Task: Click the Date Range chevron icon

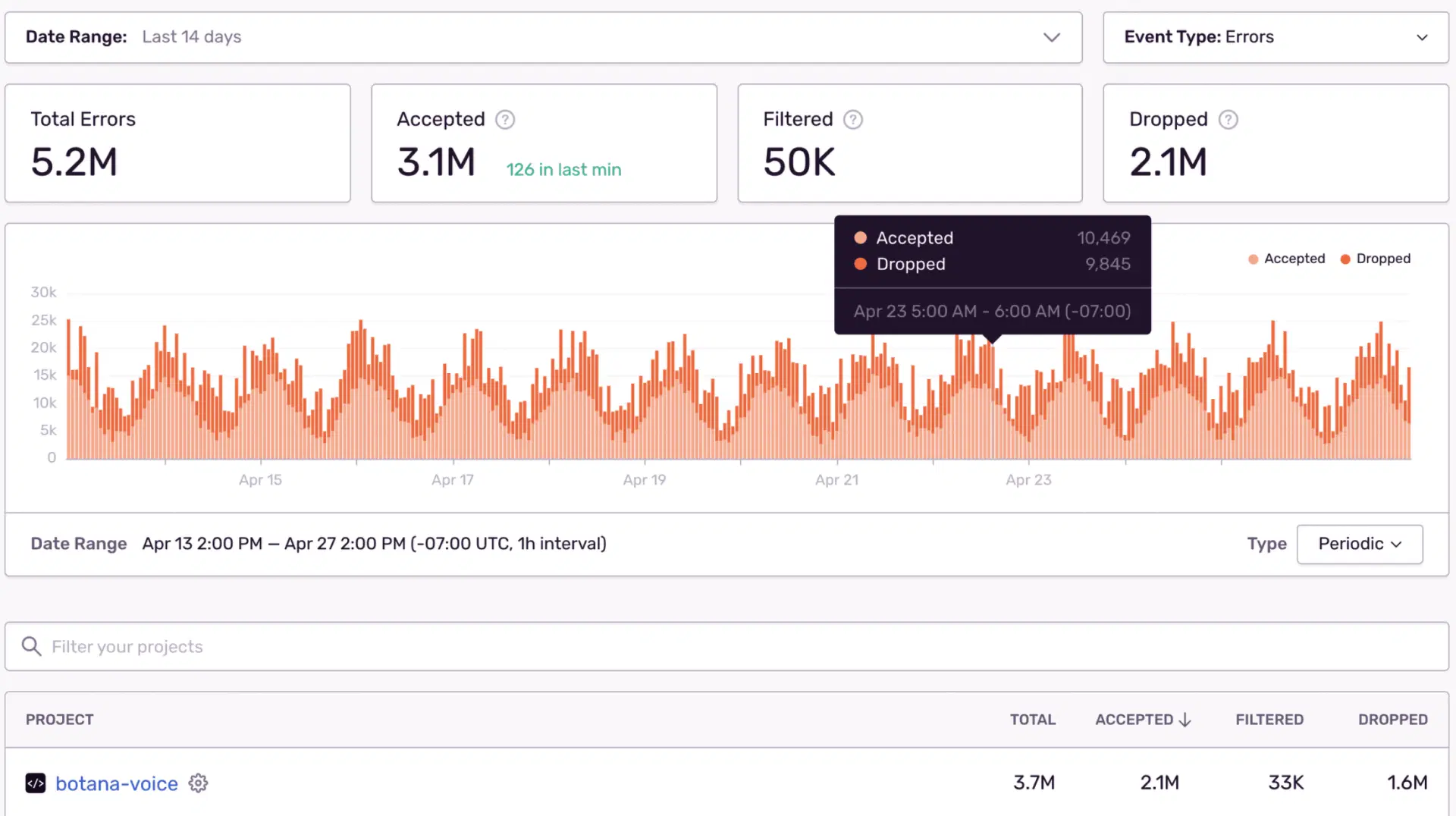Action: tap(1051, 36)
